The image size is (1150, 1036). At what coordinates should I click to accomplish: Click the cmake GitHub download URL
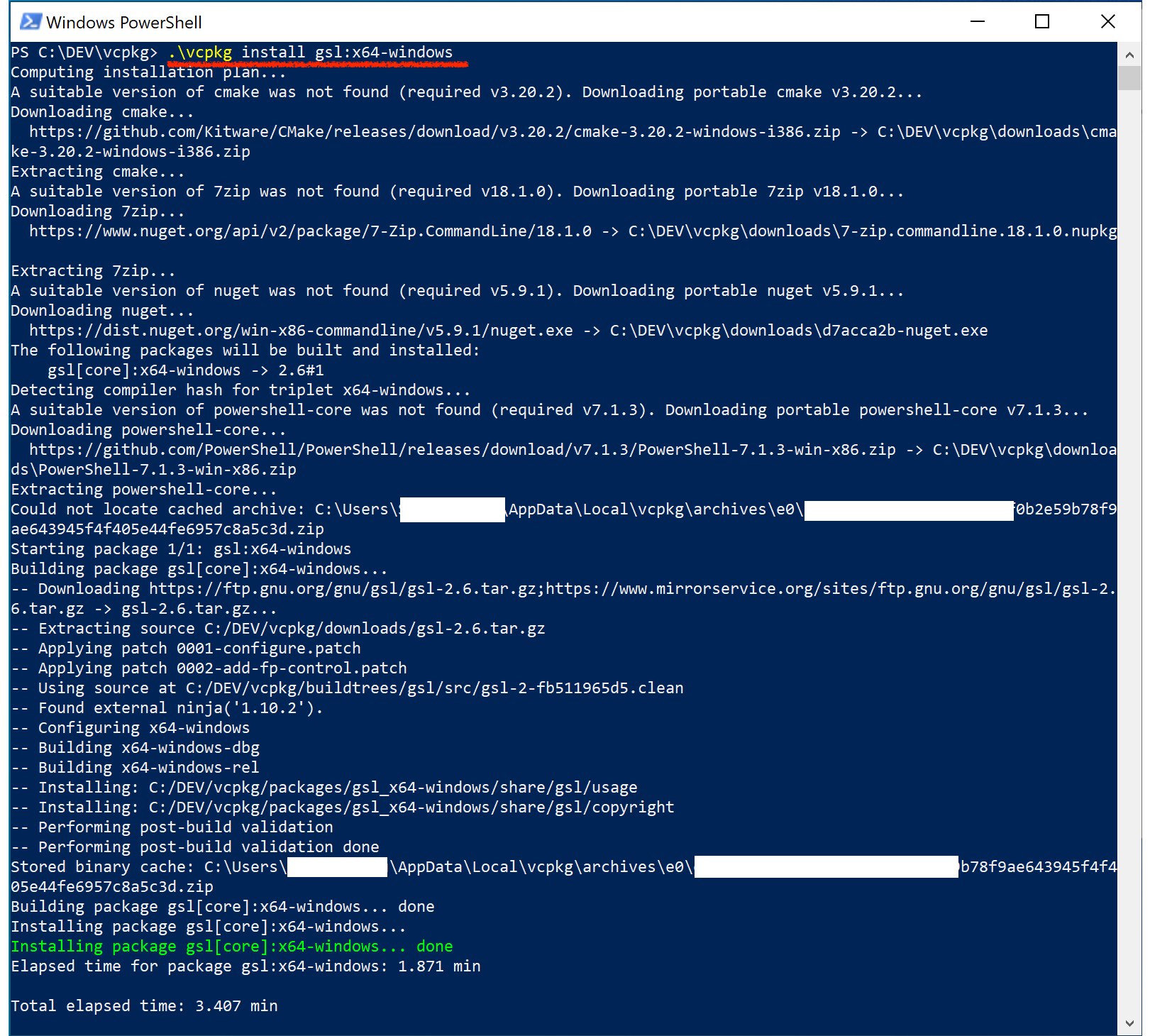(x=434, y=132)
